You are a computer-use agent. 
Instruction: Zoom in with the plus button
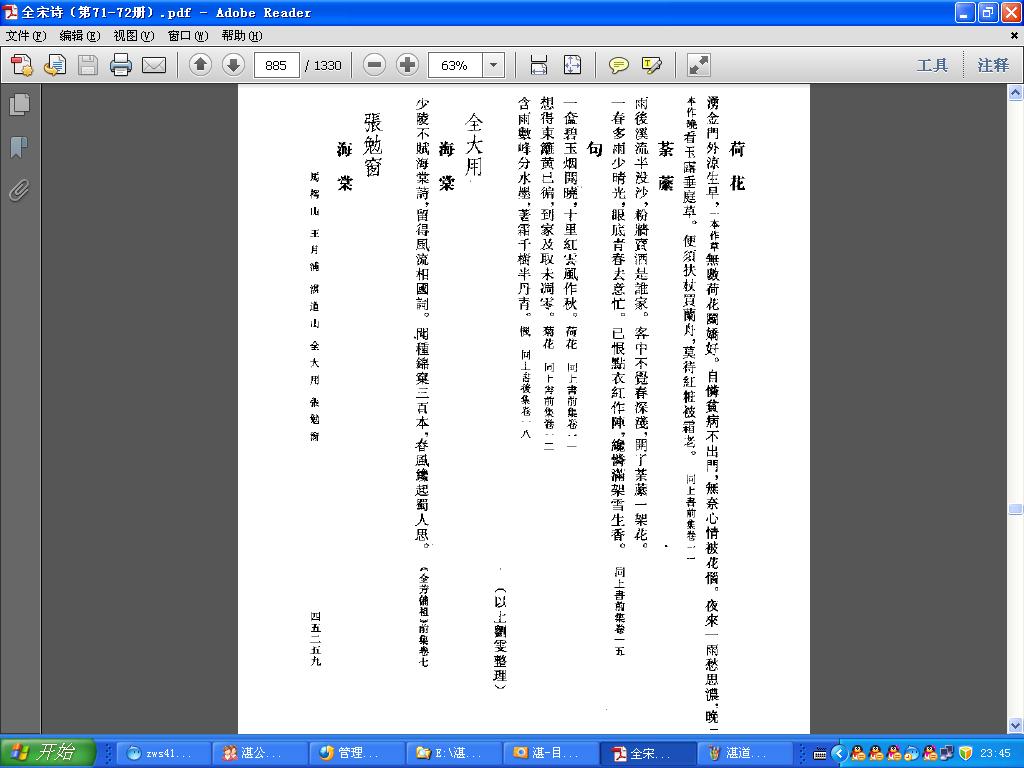click(407, 65)
